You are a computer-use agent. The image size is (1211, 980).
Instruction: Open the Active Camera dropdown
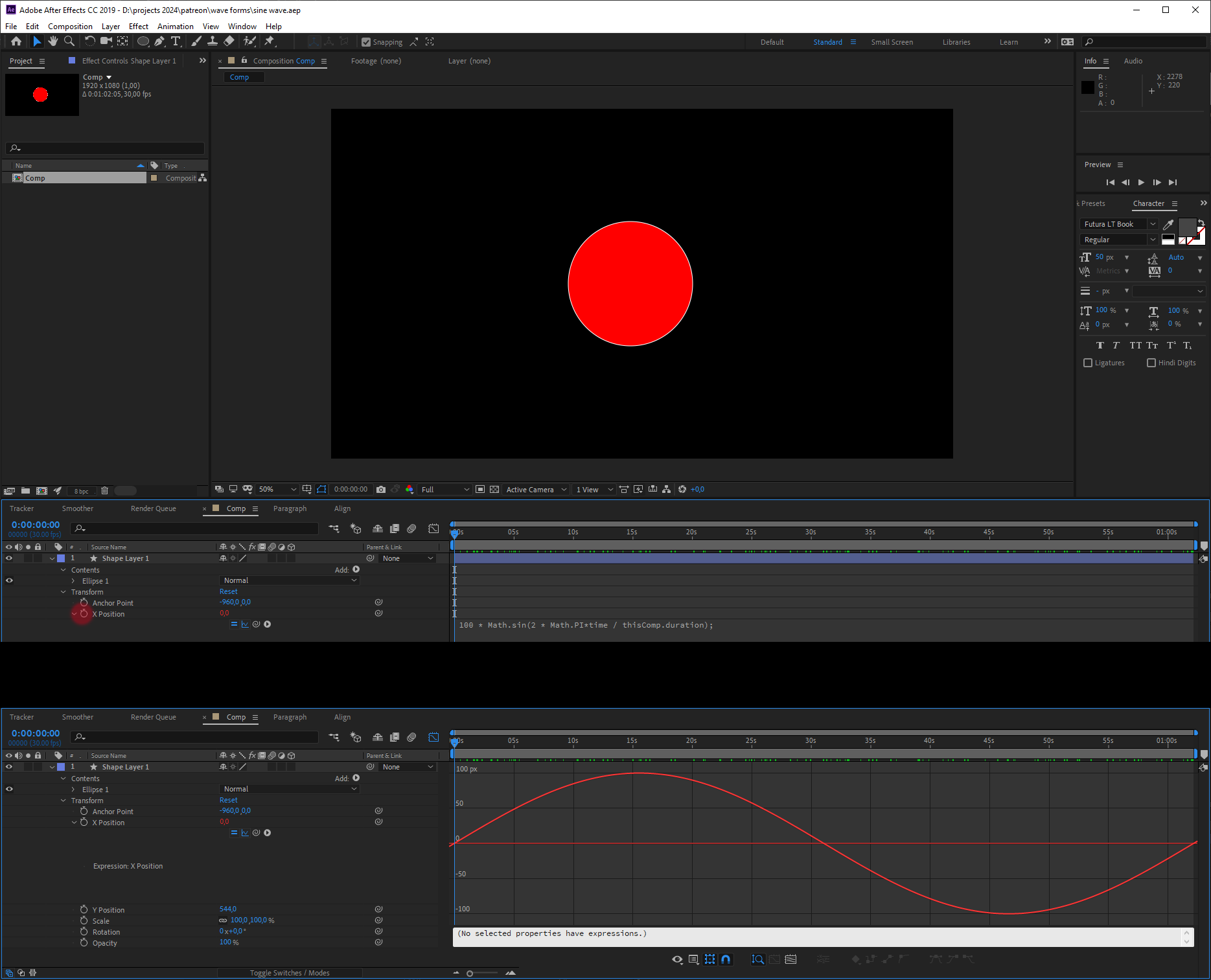[536, 490]
